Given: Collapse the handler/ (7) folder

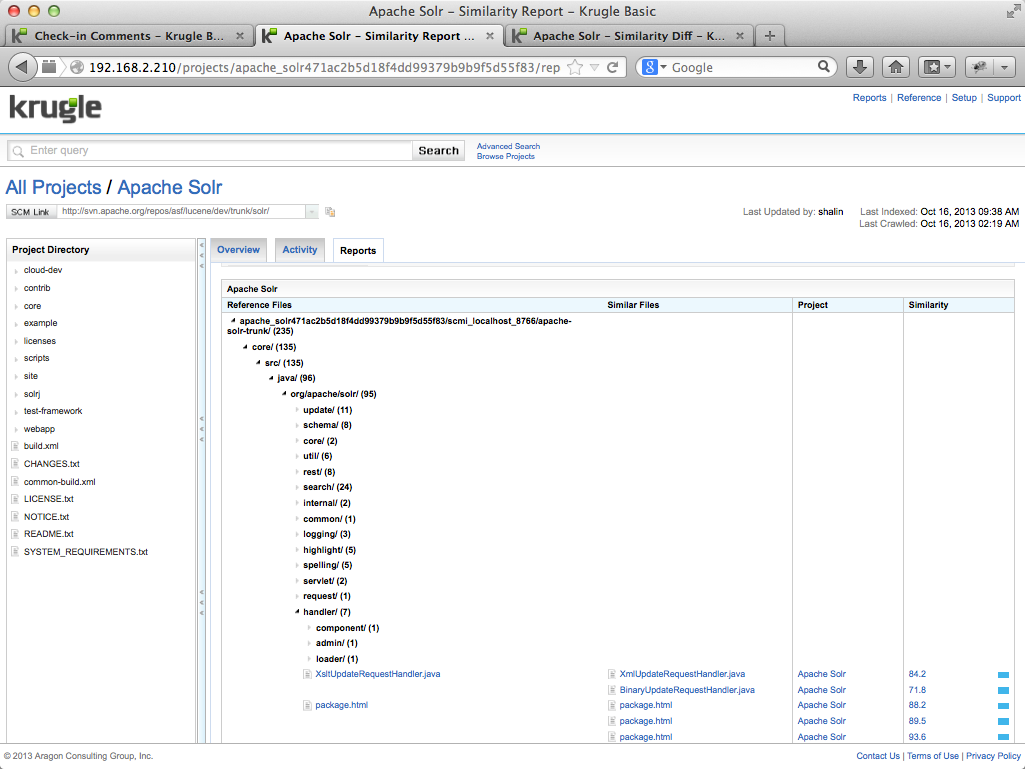Looking at the screenshot, I should [x=297, y=612].
